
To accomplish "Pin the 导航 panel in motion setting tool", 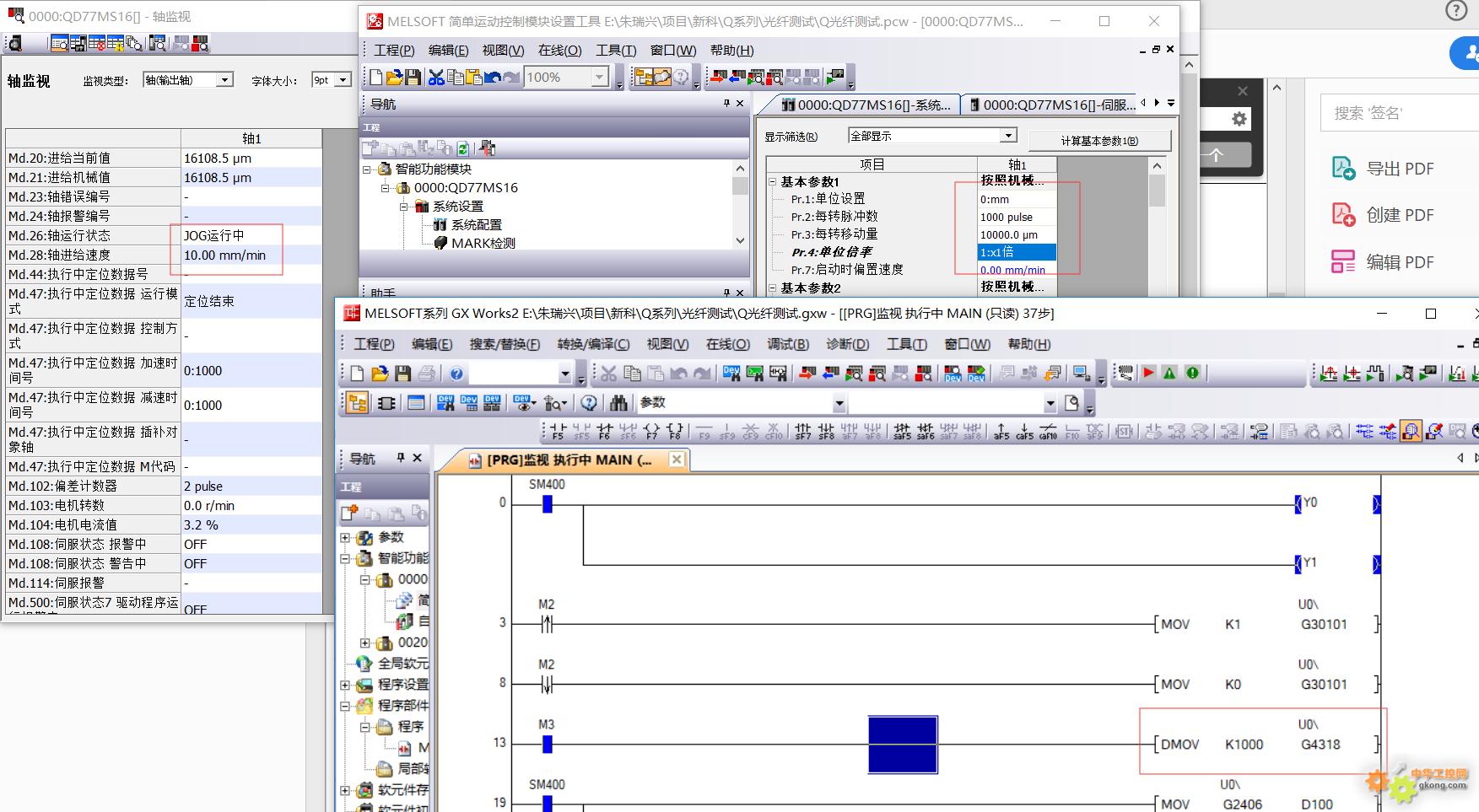I will [x=726, y=103].
